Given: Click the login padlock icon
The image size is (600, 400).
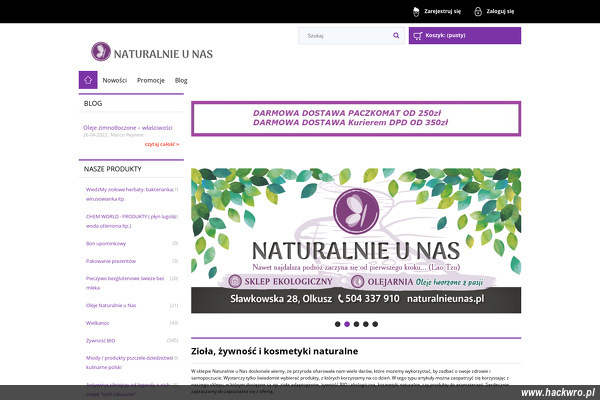Looking at the screenshot, I should [x=478, y=11].
